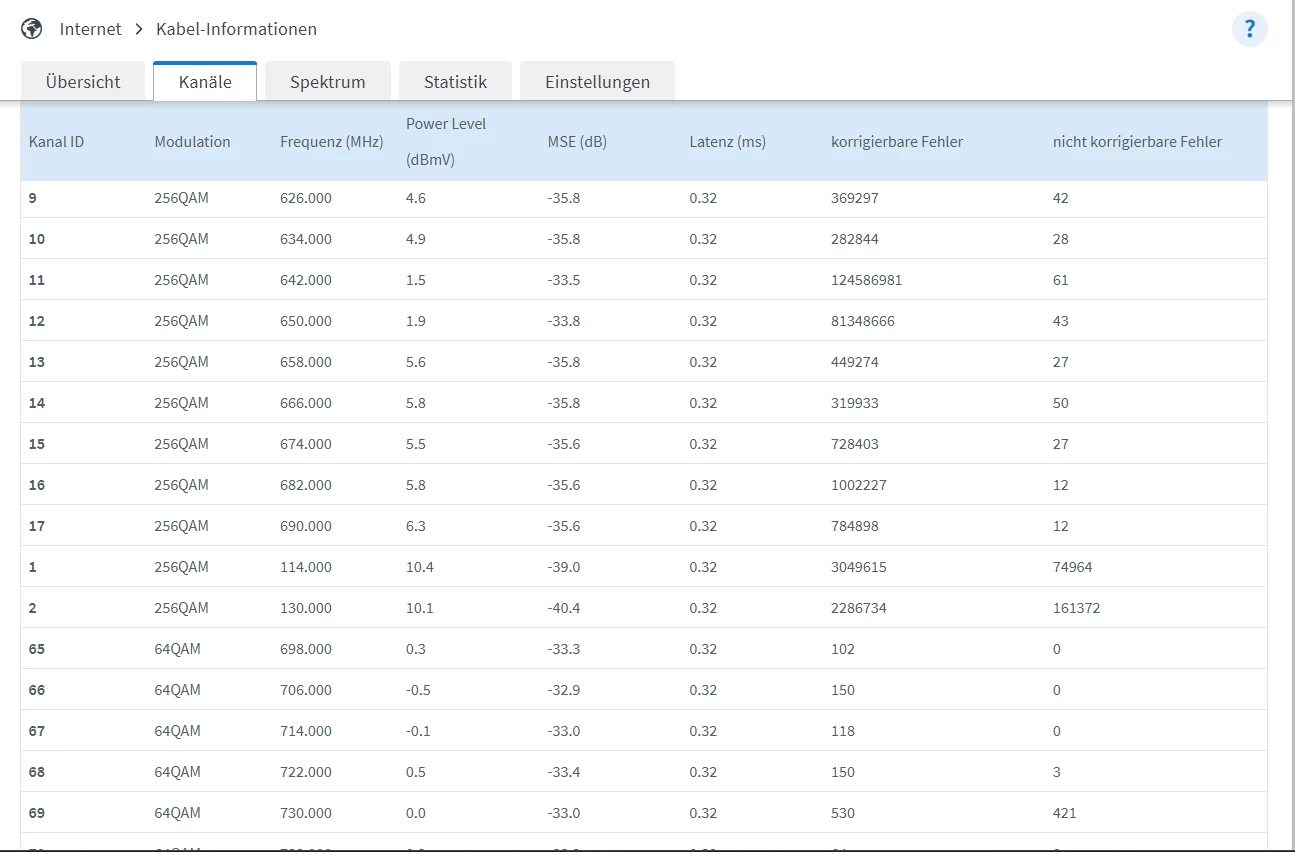Click the 698.000 frequency cell

pos(306,649)
